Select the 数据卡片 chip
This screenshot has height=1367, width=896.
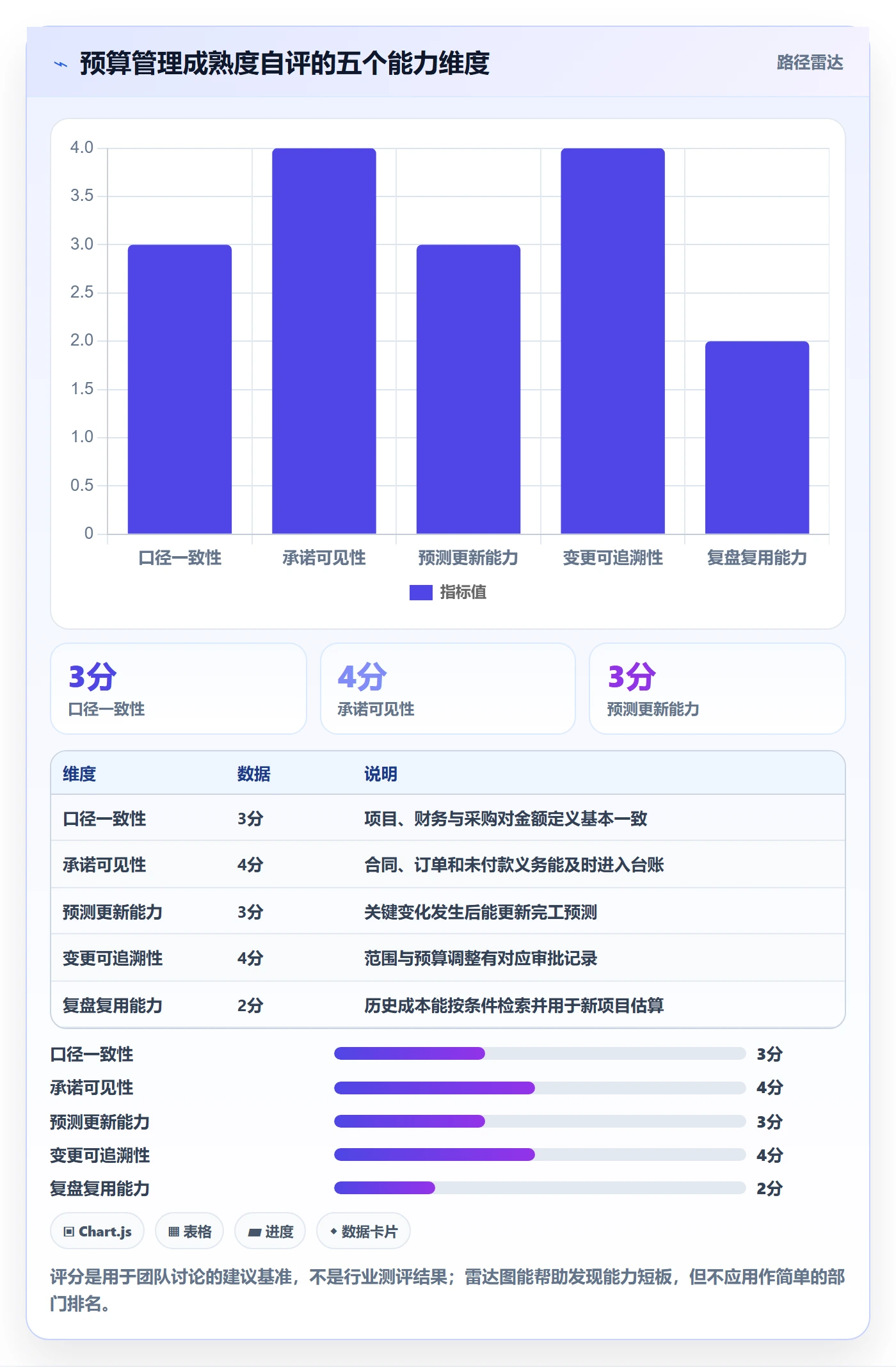tap(364, 1231)
